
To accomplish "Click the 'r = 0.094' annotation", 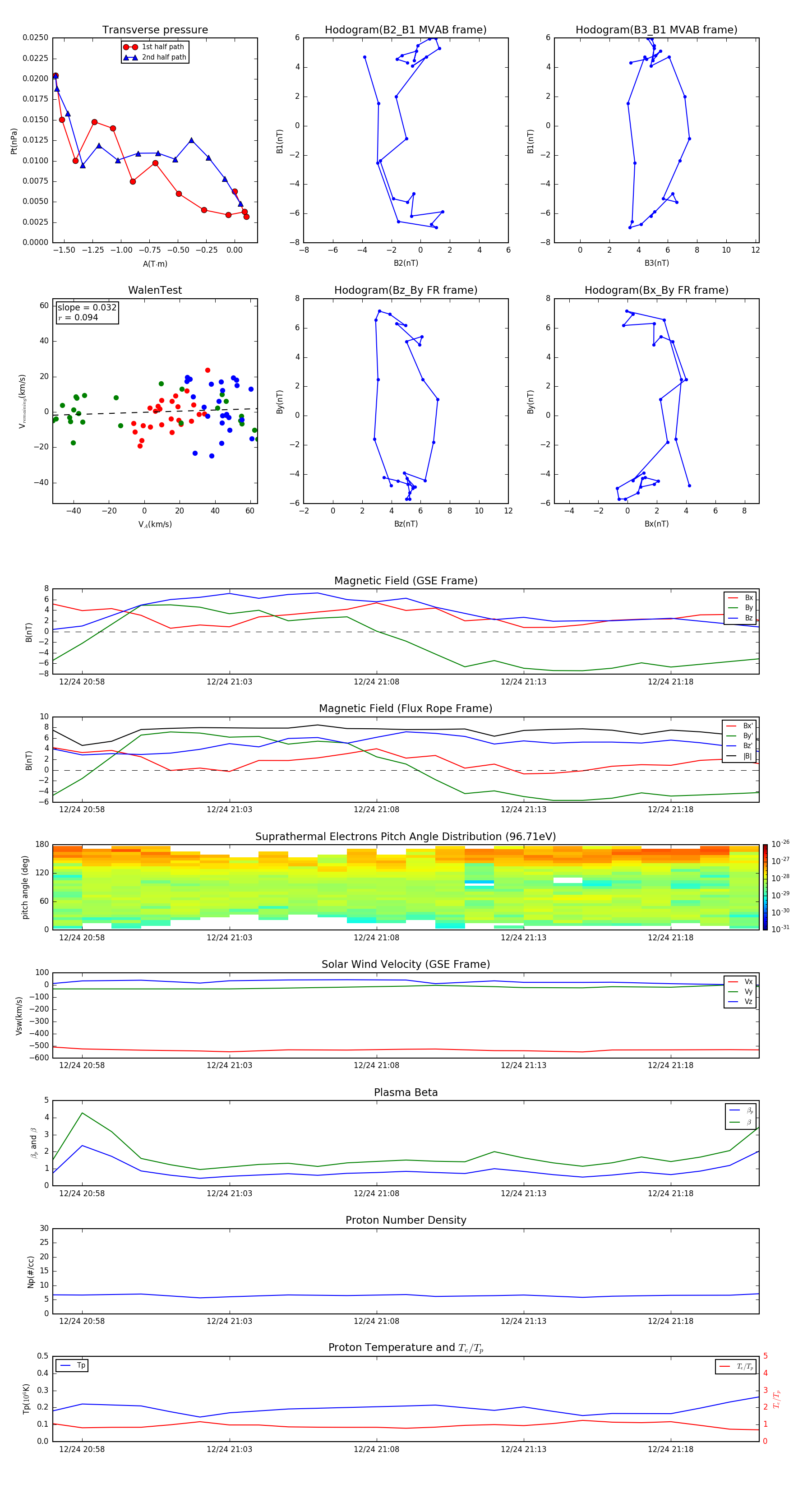I will click(78, 317).
